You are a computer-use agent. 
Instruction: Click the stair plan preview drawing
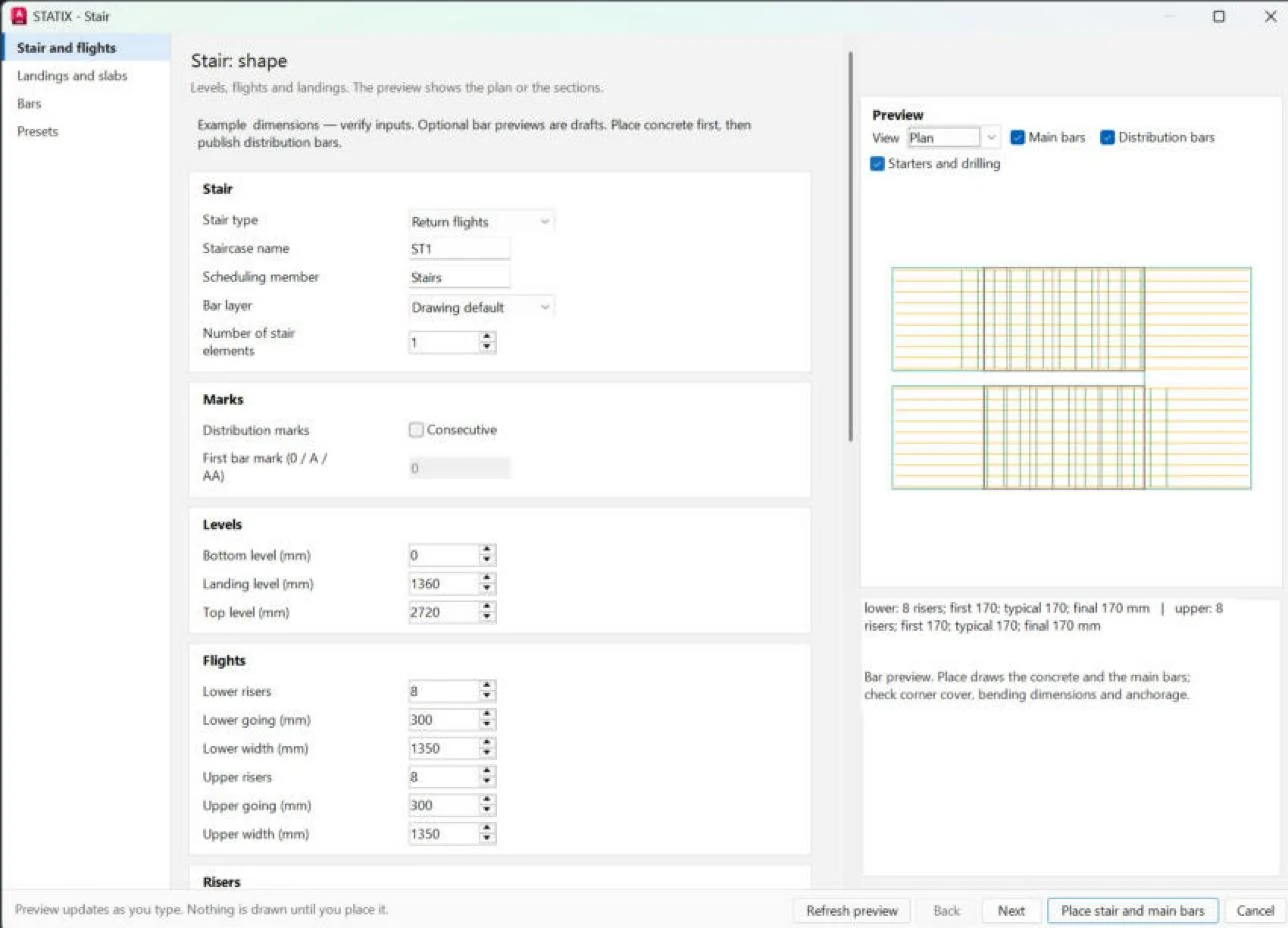(1071, 378)
